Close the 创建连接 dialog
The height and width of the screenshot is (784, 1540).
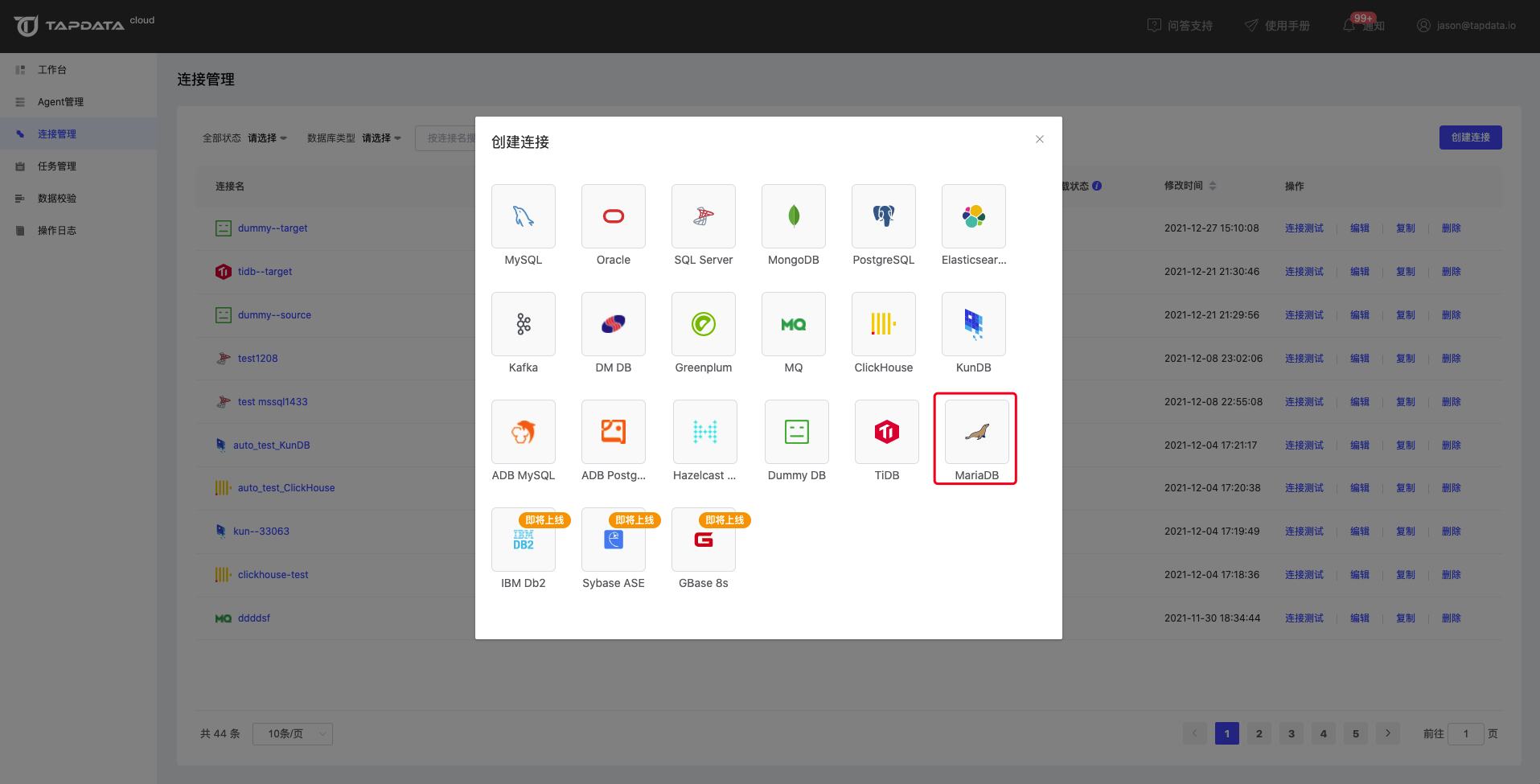(1040, 139)
